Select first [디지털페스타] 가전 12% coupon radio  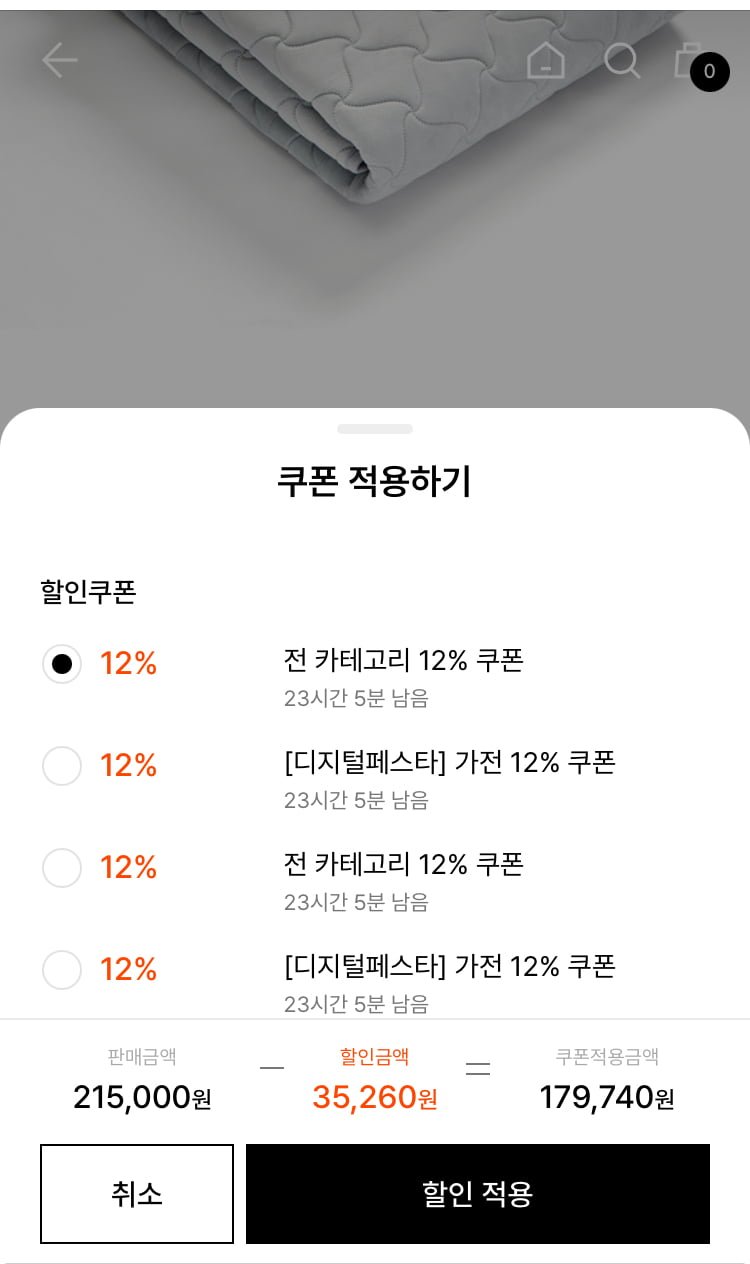pyautogui.click(x=62, y=766)
